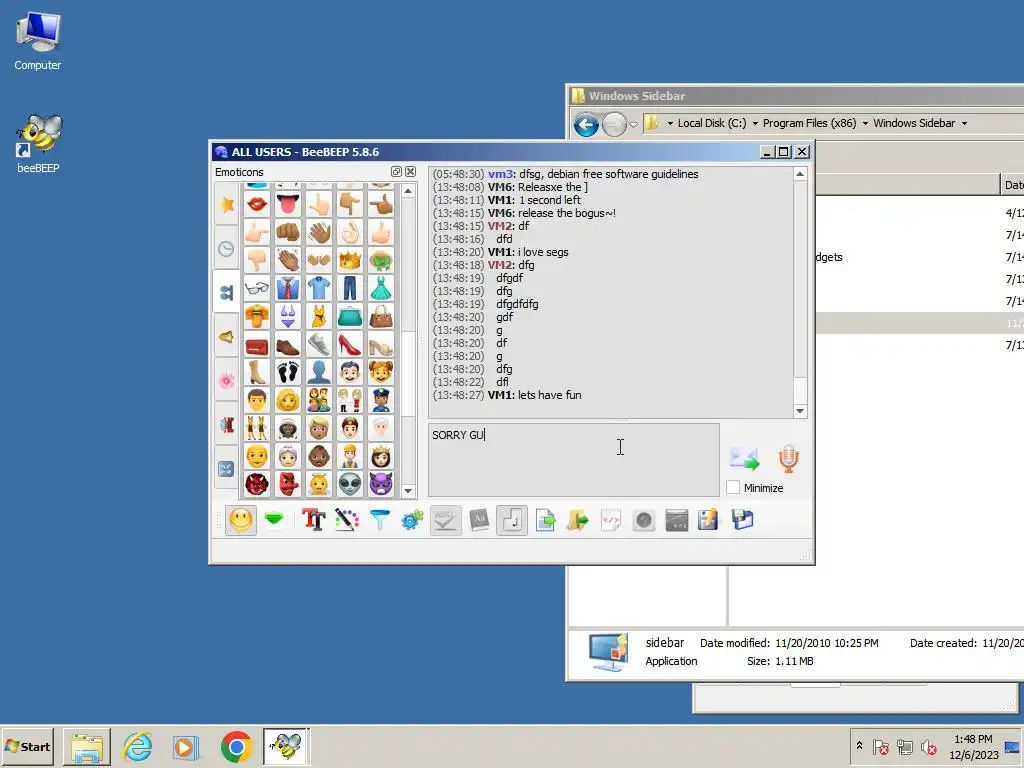Open the text color pencil icon
This screenshot has width=1024, height=768.
[347, 520]
